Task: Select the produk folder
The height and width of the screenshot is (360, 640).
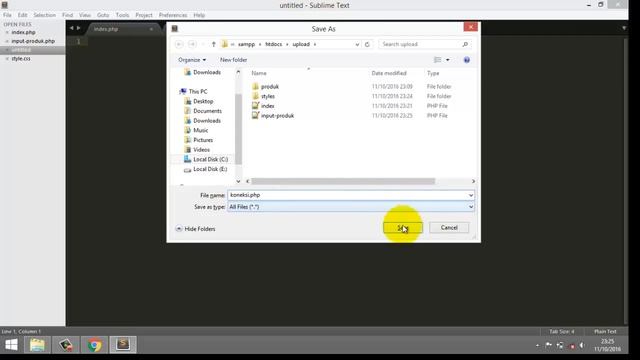Action: (270, 87)
